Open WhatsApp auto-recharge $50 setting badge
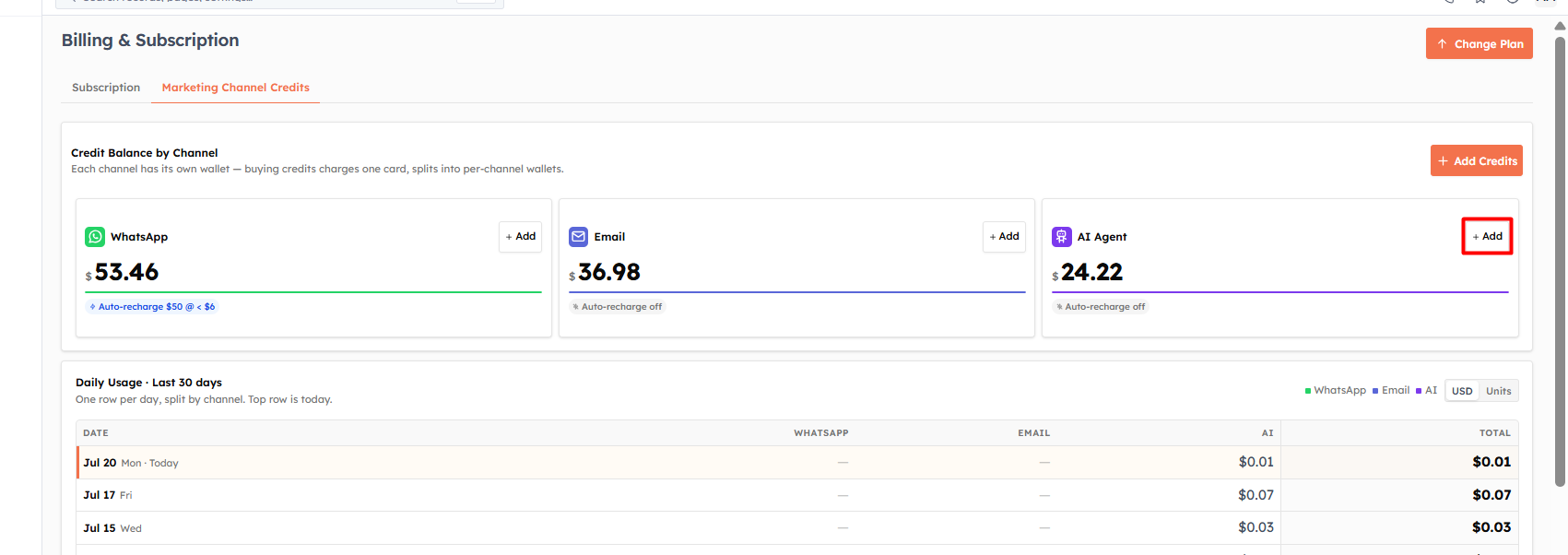Viewport: 1568px width, 555px height. (152, 307)
